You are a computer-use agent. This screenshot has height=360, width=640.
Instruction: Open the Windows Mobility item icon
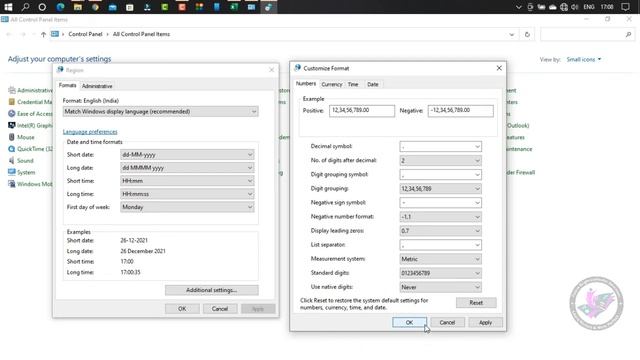click(12, 184)
